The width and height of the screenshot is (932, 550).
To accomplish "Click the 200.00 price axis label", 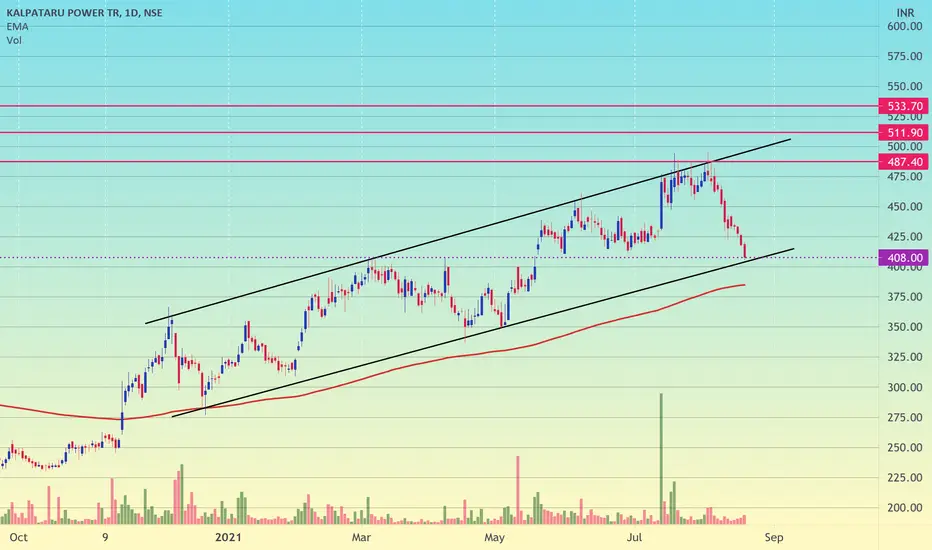I will (x=905, y=508).
